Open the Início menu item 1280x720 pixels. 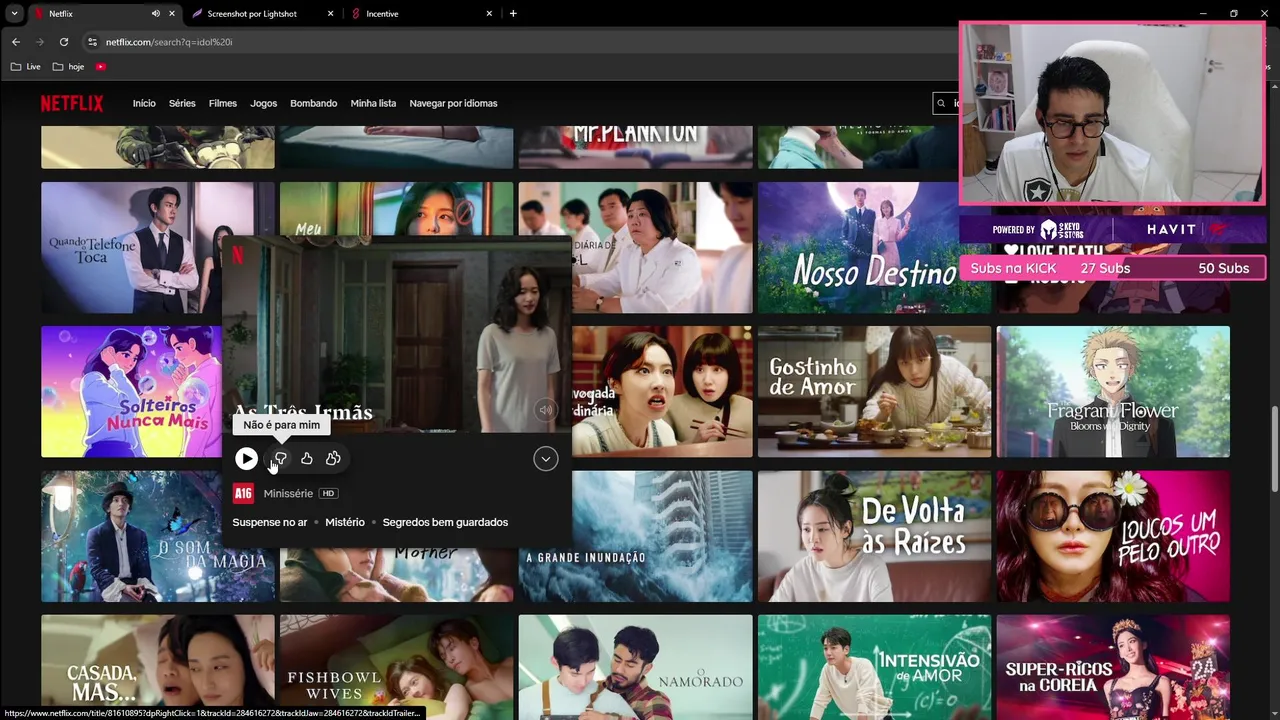144,103
